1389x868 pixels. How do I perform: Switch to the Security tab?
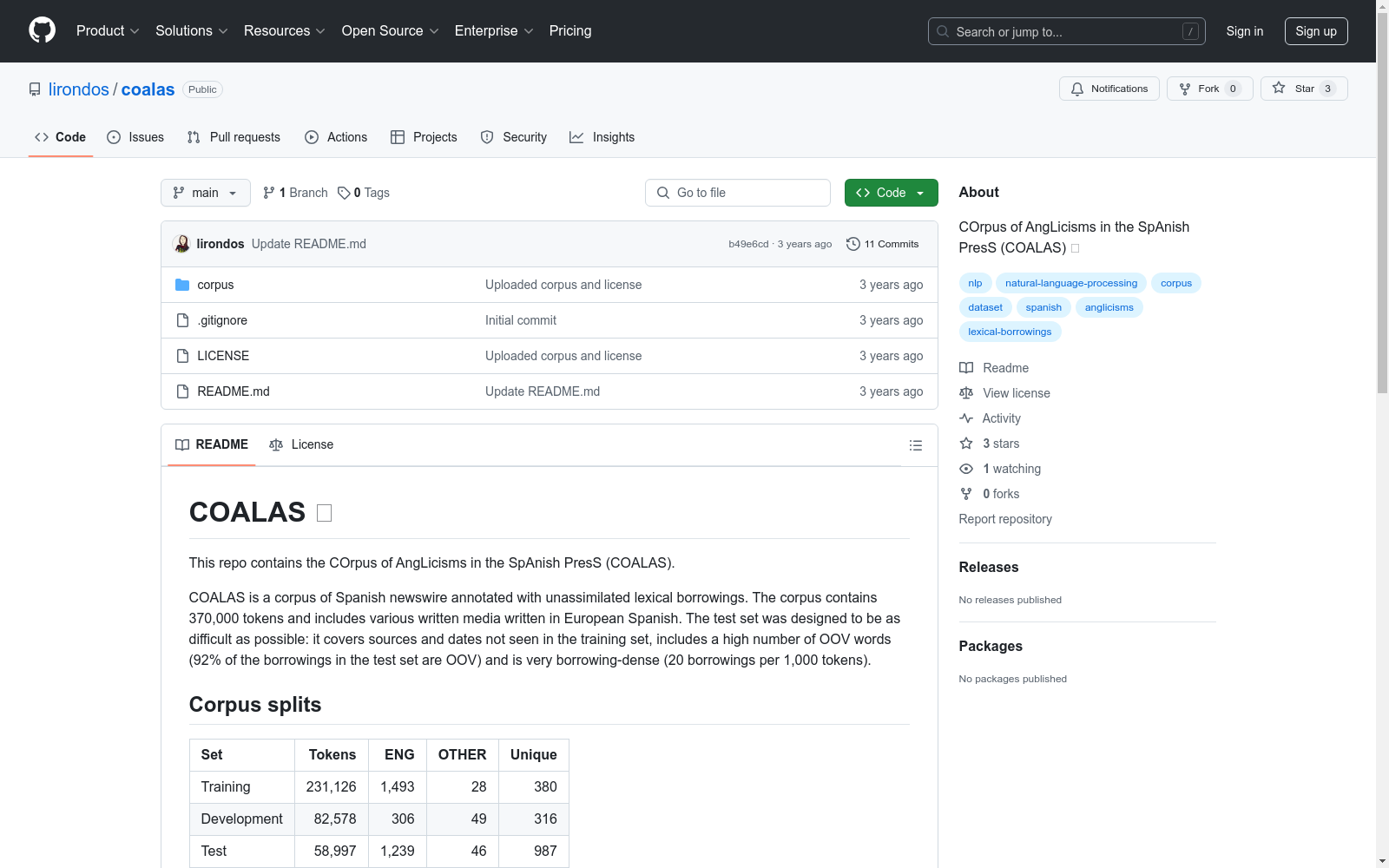click(514, 137)
